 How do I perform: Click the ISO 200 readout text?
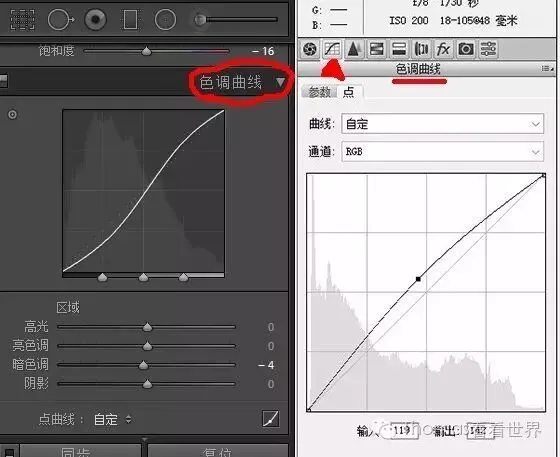click(x=409, y=21)
